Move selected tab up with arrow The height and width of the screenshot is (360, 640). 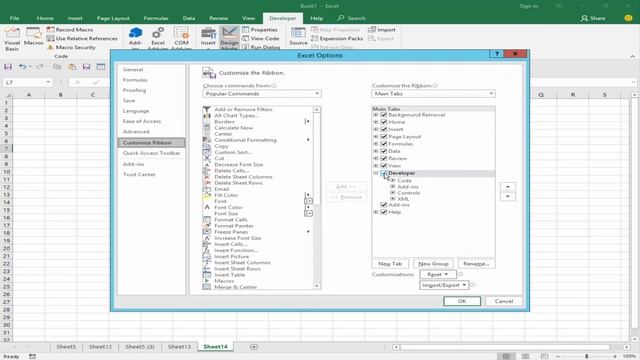coord(508,187)
